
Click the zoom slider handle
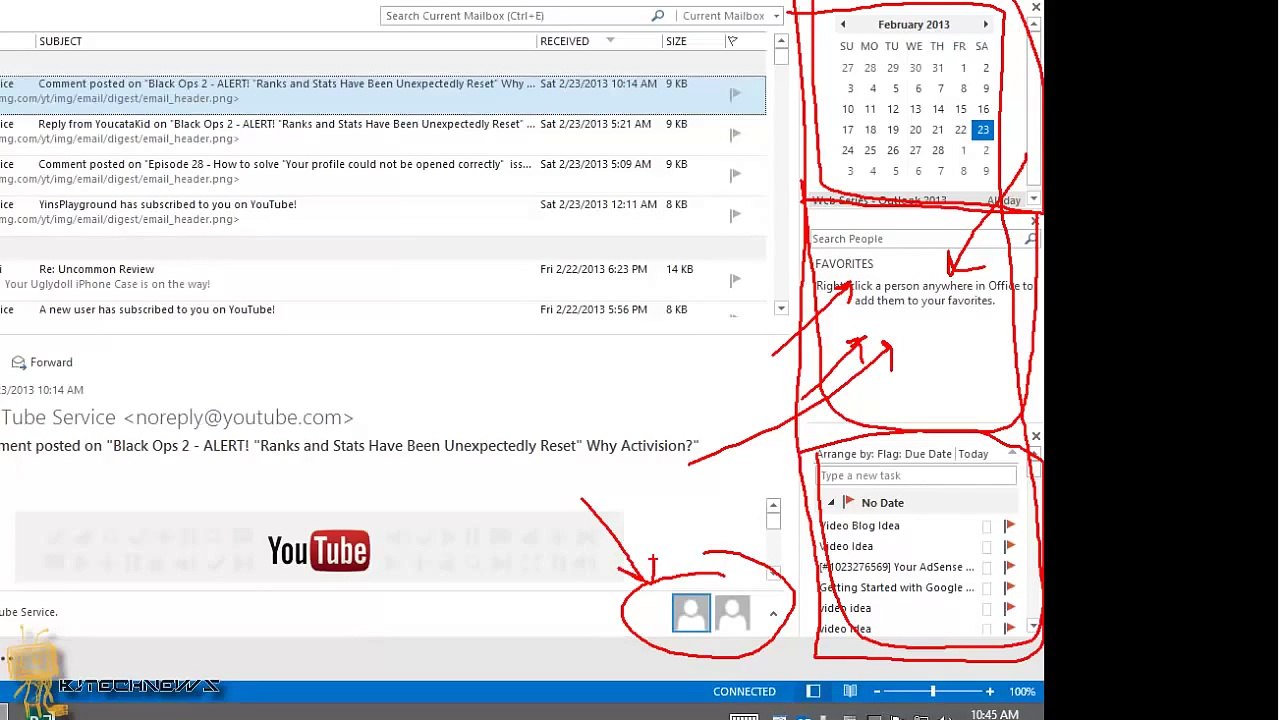click(933, 691)
